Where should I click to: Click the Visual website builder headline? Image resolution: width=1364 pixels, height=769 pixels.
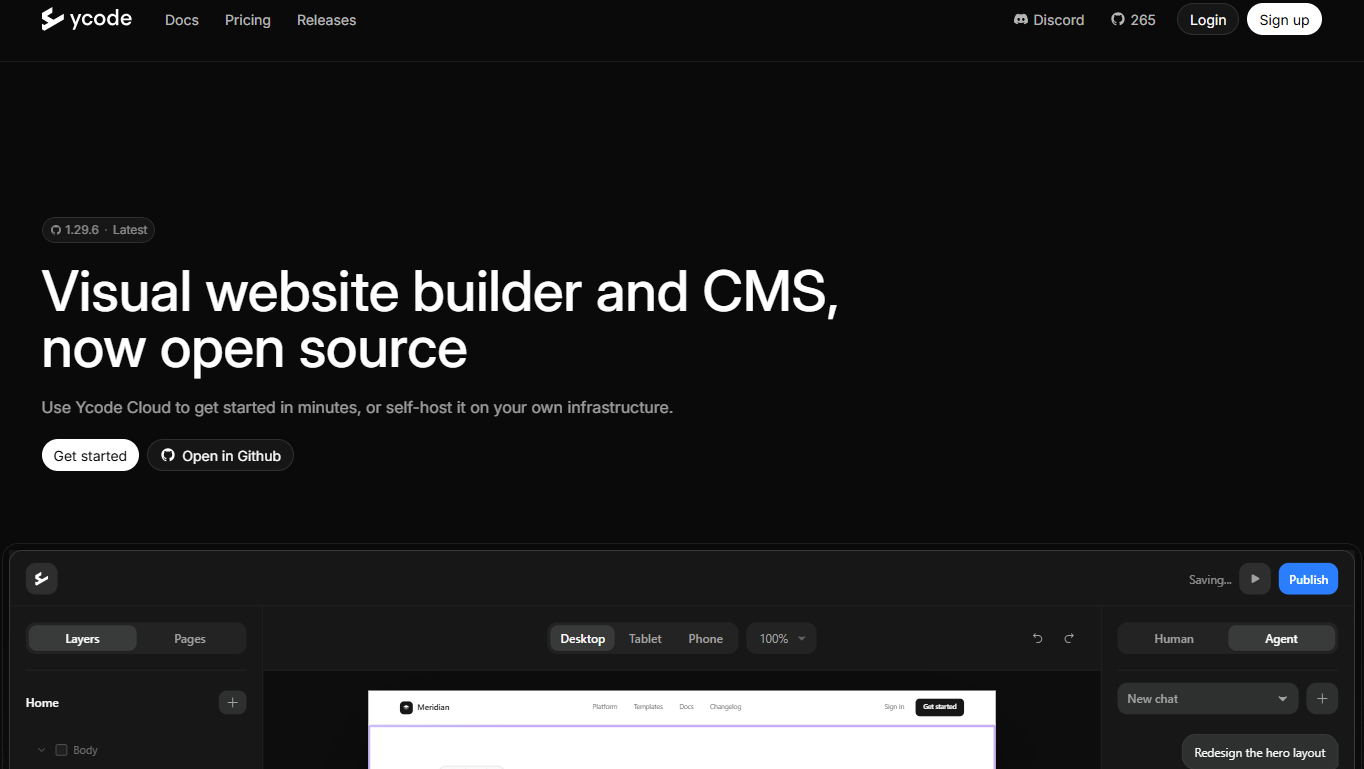440,320
